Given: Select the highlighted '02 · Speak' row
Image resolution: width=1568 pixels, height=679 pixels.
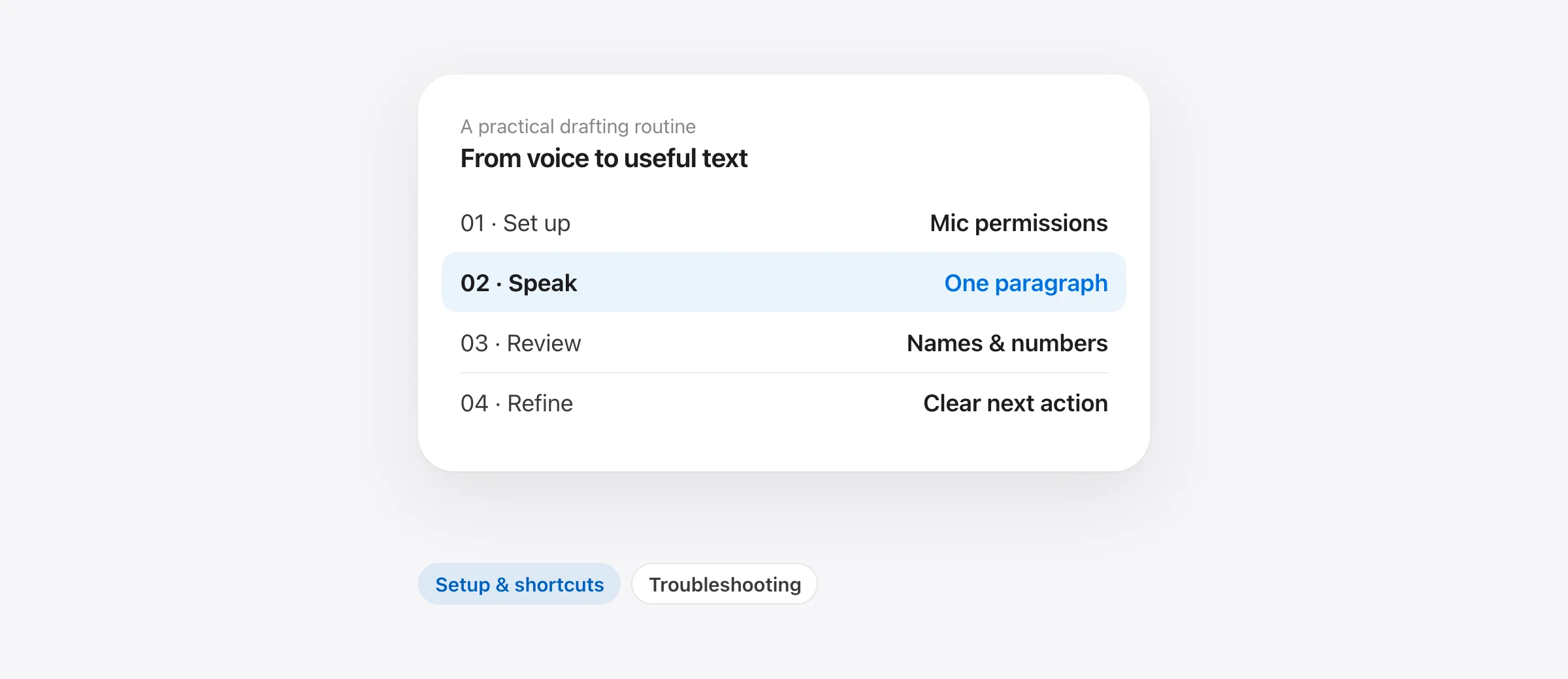Looking at the screenshot, I should coord(784,283).
